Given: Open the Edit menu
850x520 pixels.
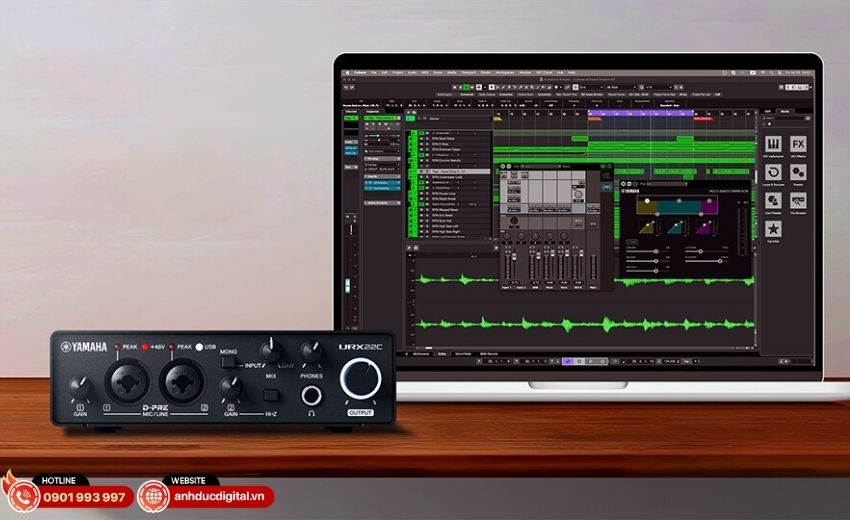Looking at the screenshot, I should click(384, 72).
